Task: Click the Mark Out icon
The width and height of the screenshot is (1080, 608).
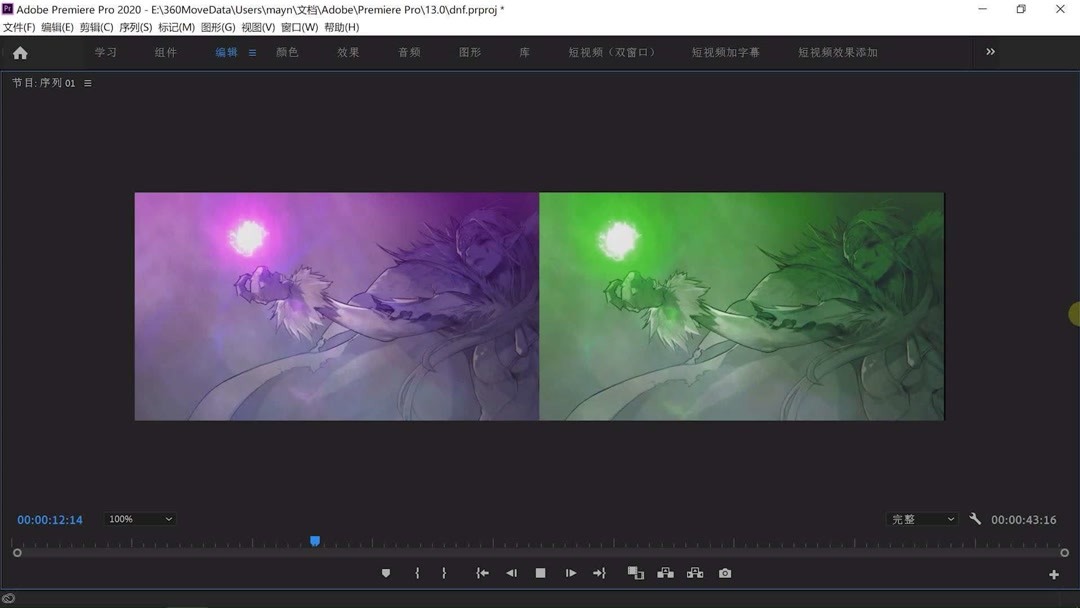Action: point(443,573)
